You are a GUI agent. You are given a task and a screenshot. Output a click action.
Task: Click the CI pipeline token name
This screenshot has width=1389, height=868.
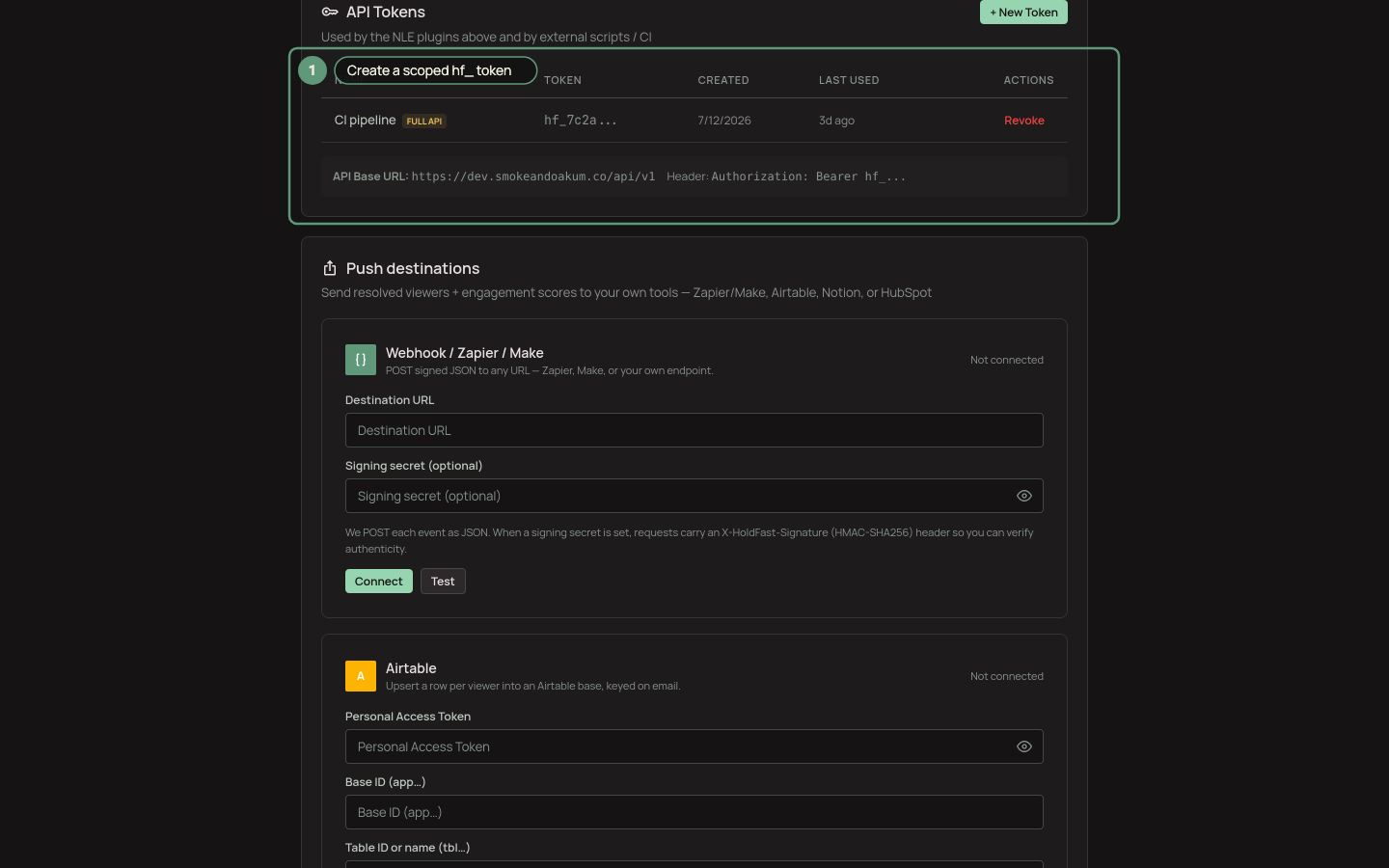(365, 121)
